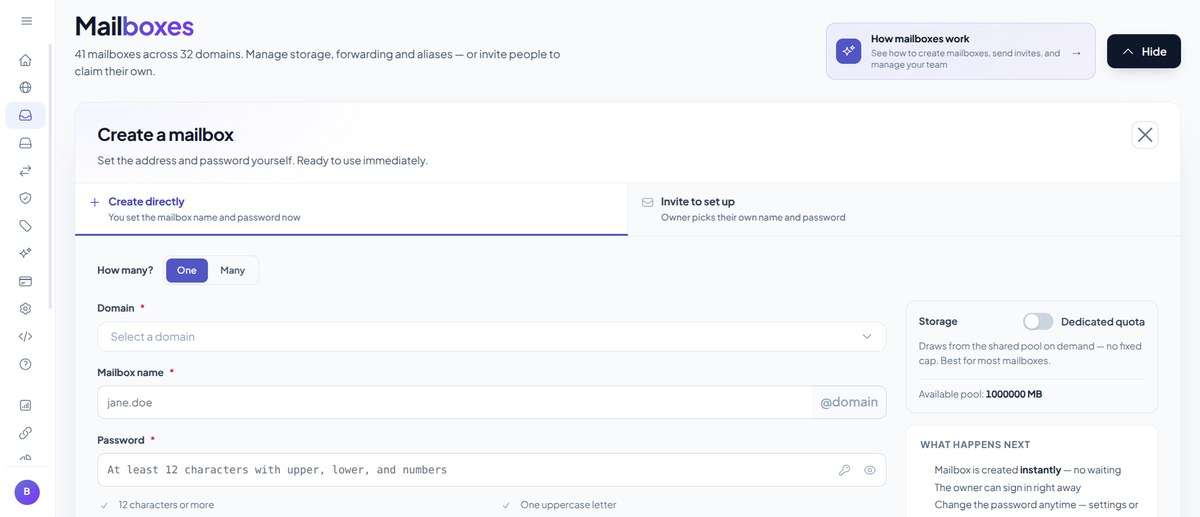Screen dimensions: 1200x517
Task: Switch to the Create directly tab
Action: click(x=351, y=209)
